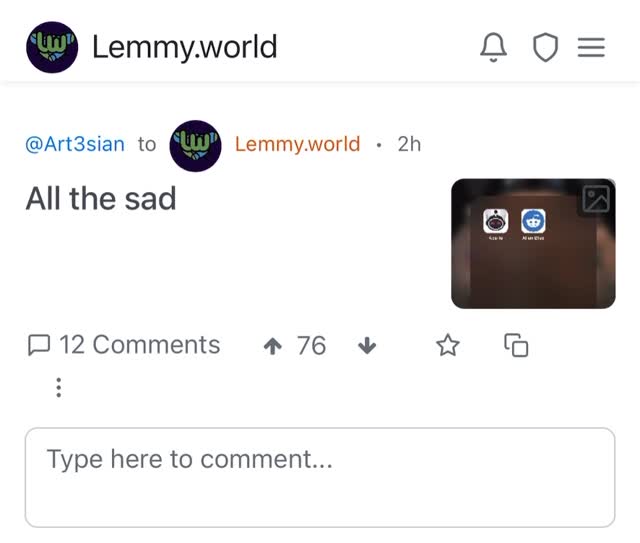The width and height of the screenshot is (640, 543).
Task: Focus the "Type here to comment" box
Action: point(320,477)
